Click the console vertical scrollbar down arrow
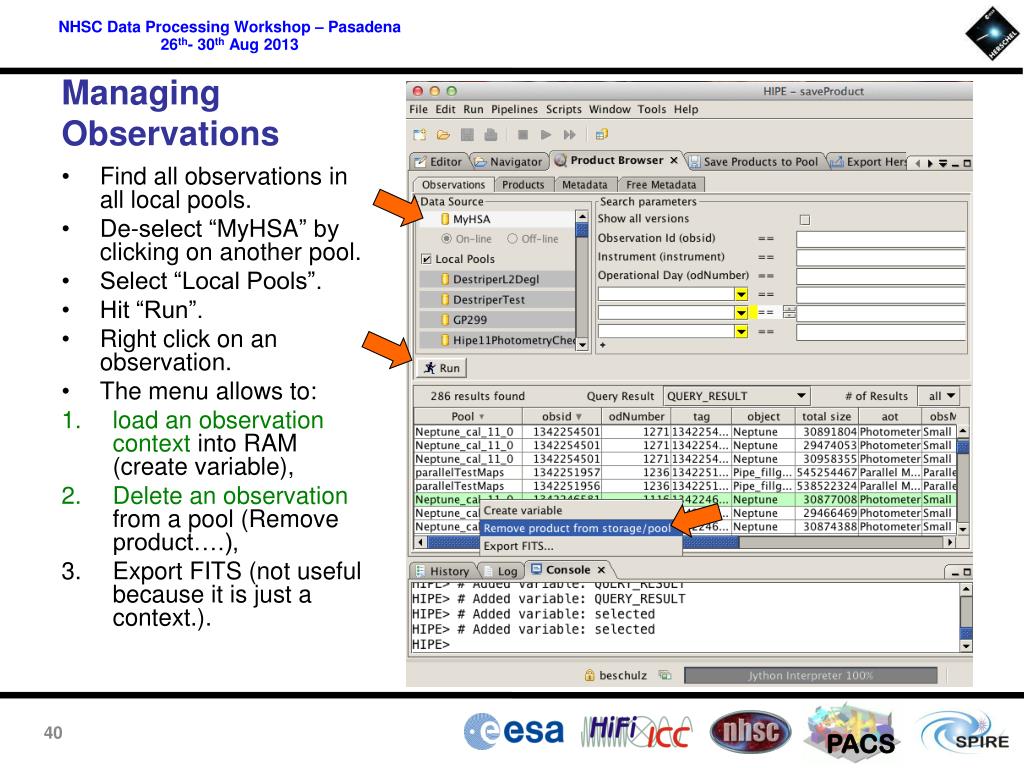This screenshot has width=1024, height=768. point(966,646)
